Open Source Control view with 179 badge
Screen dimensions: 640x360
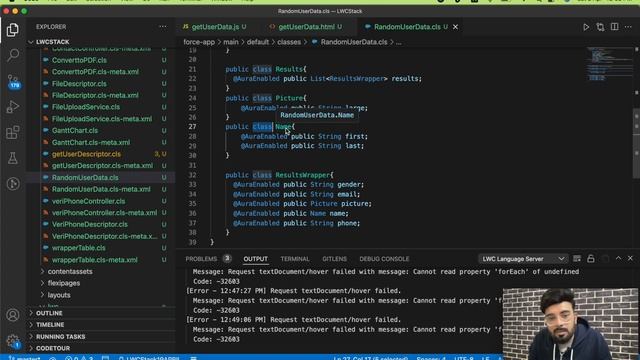tap(13, 81)
